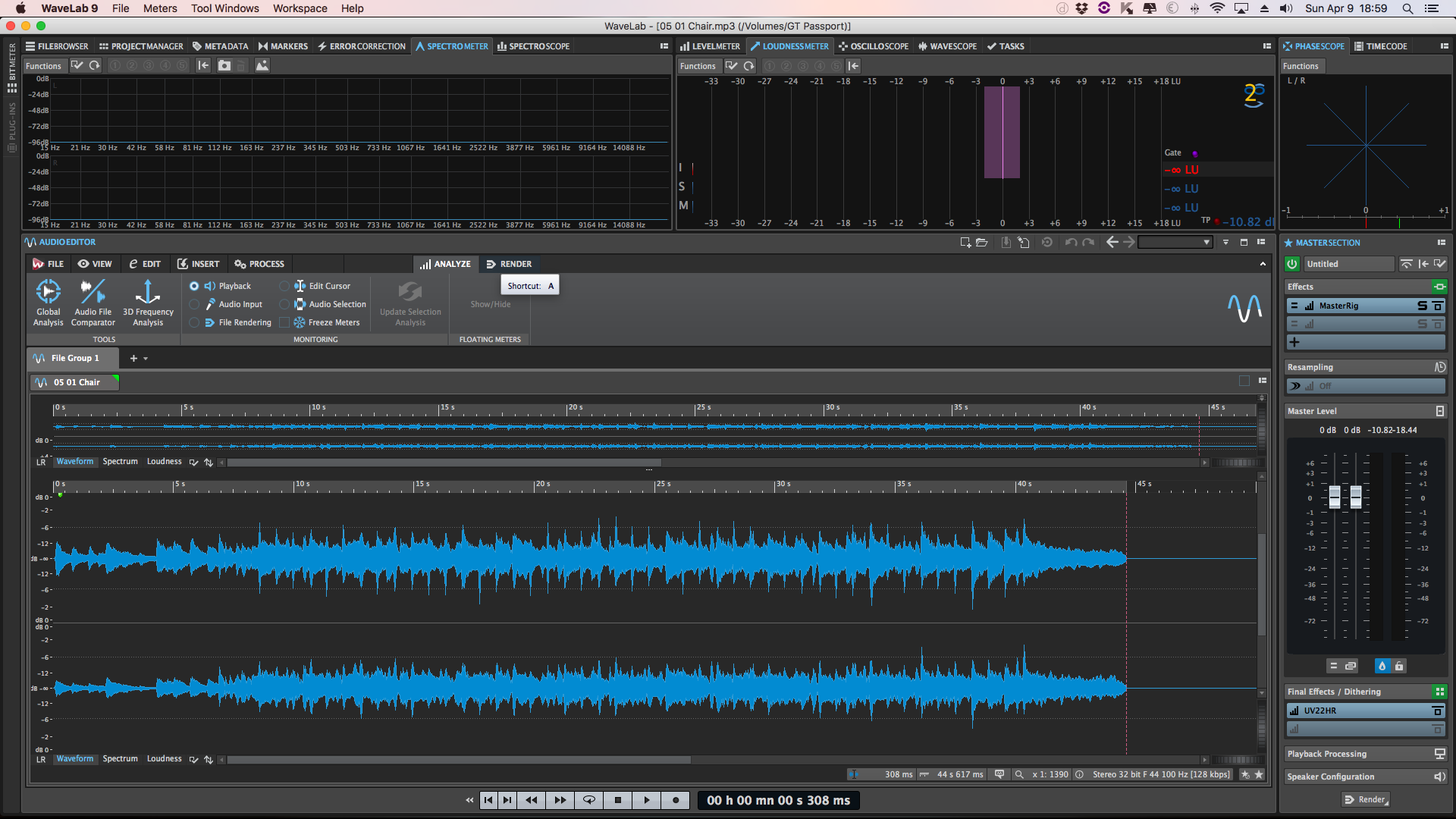Enable the Freeze Meters checkbox
This screenshot has height=819, width=1456.
[284, 322]
